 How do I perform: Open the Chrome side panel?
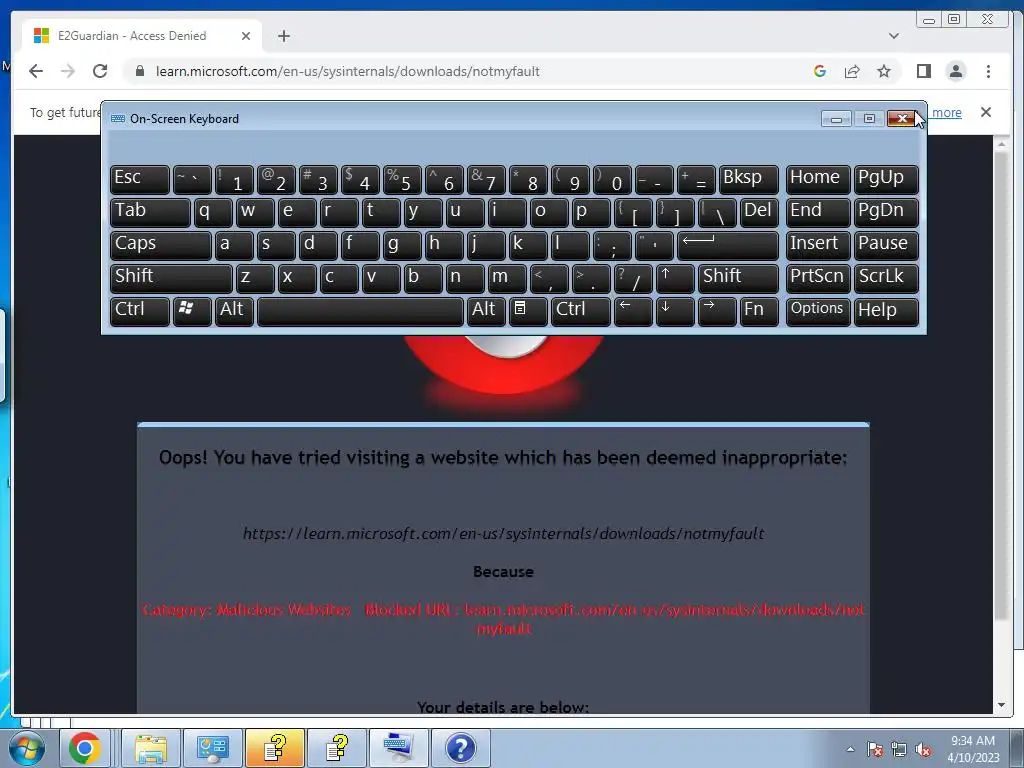click(923, 71)
